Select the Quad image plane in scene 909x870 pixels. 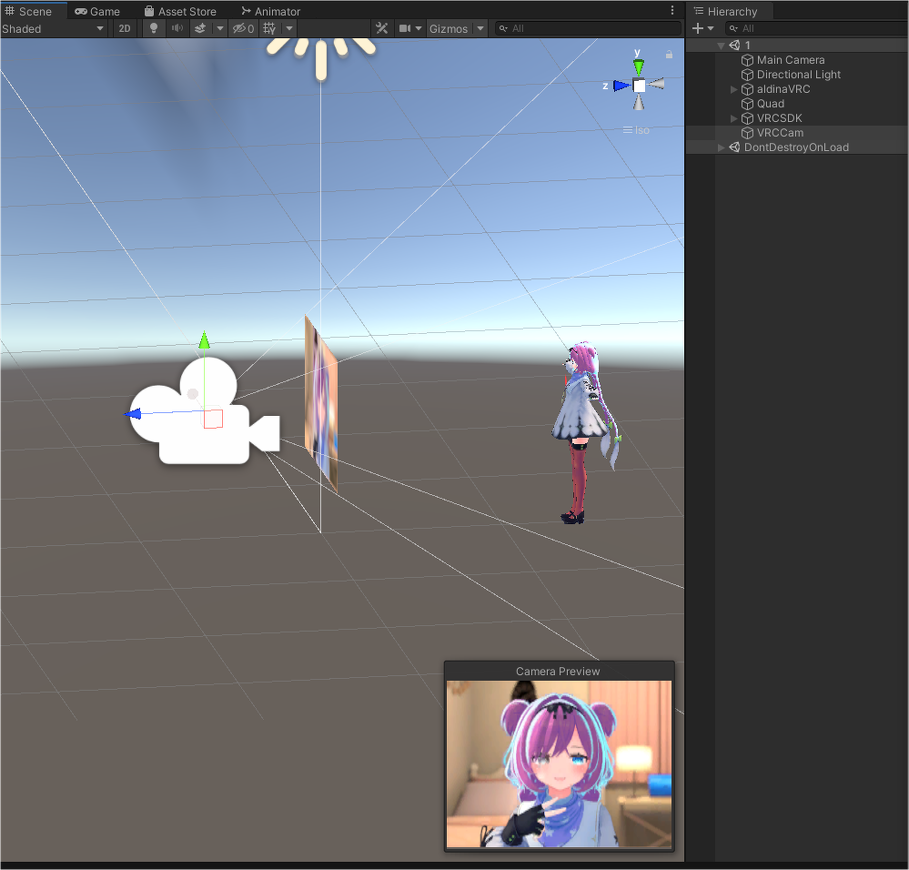321,403
